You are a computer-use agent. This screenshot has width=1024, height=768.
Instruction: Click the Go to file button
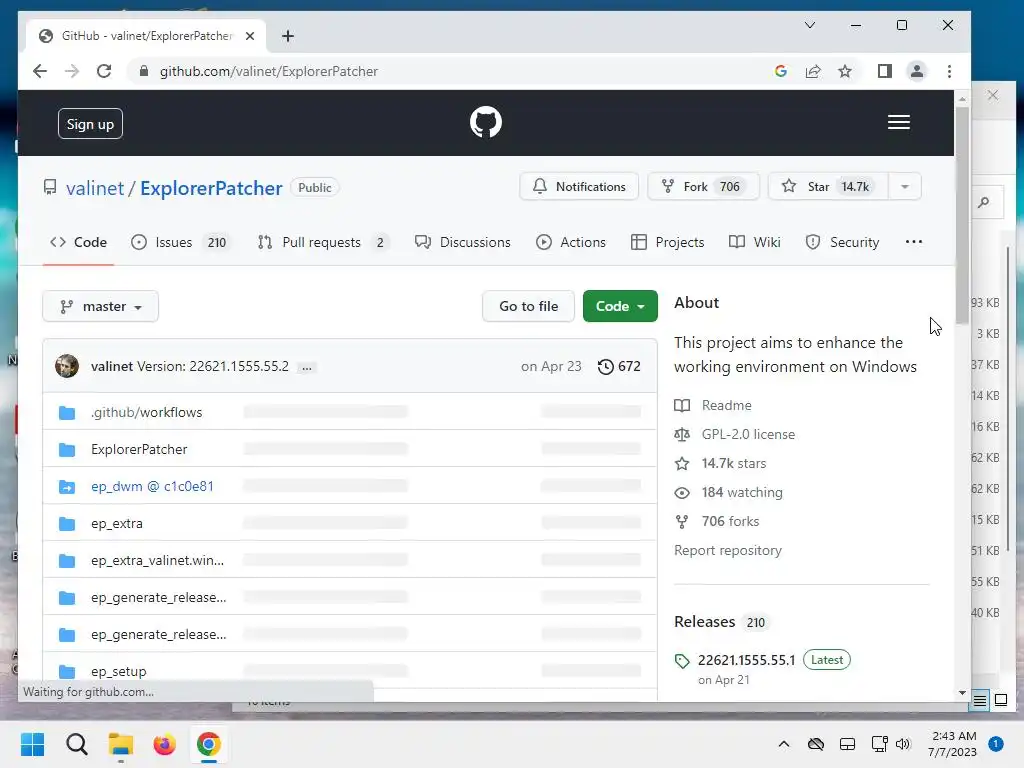click(528, 306)
